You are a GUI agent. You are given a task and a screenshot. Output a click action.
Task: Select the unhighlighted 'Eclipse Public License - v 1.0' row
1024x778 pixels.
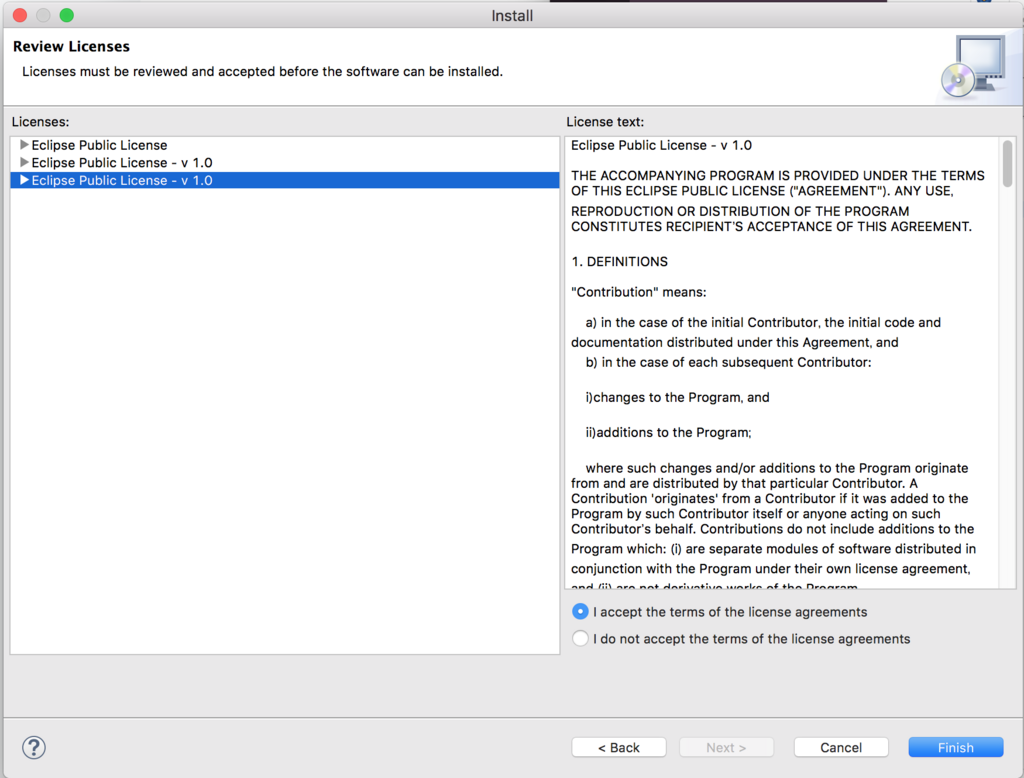[x=285, y=163]
